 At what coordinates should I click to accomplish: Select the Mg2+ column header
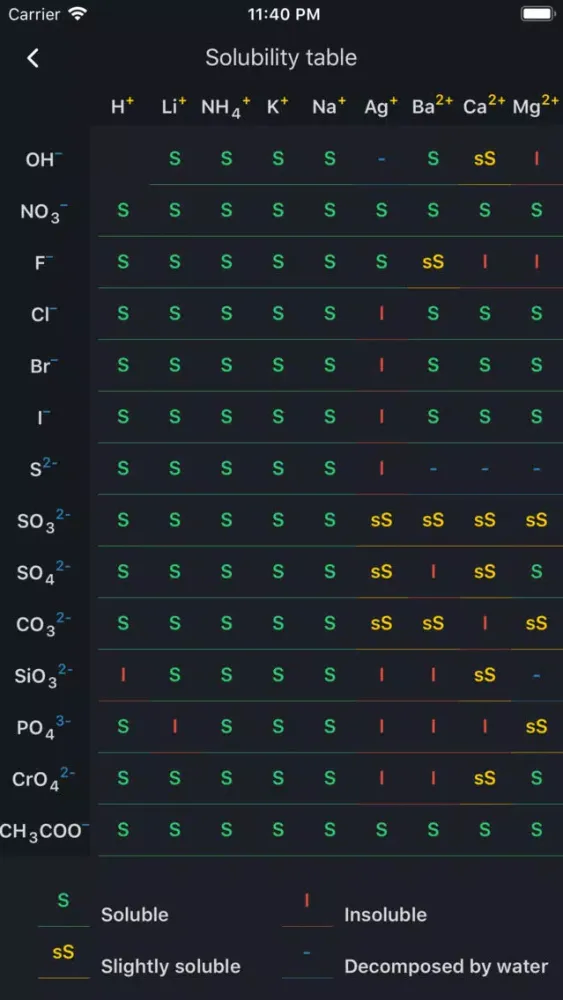[536, 106]
